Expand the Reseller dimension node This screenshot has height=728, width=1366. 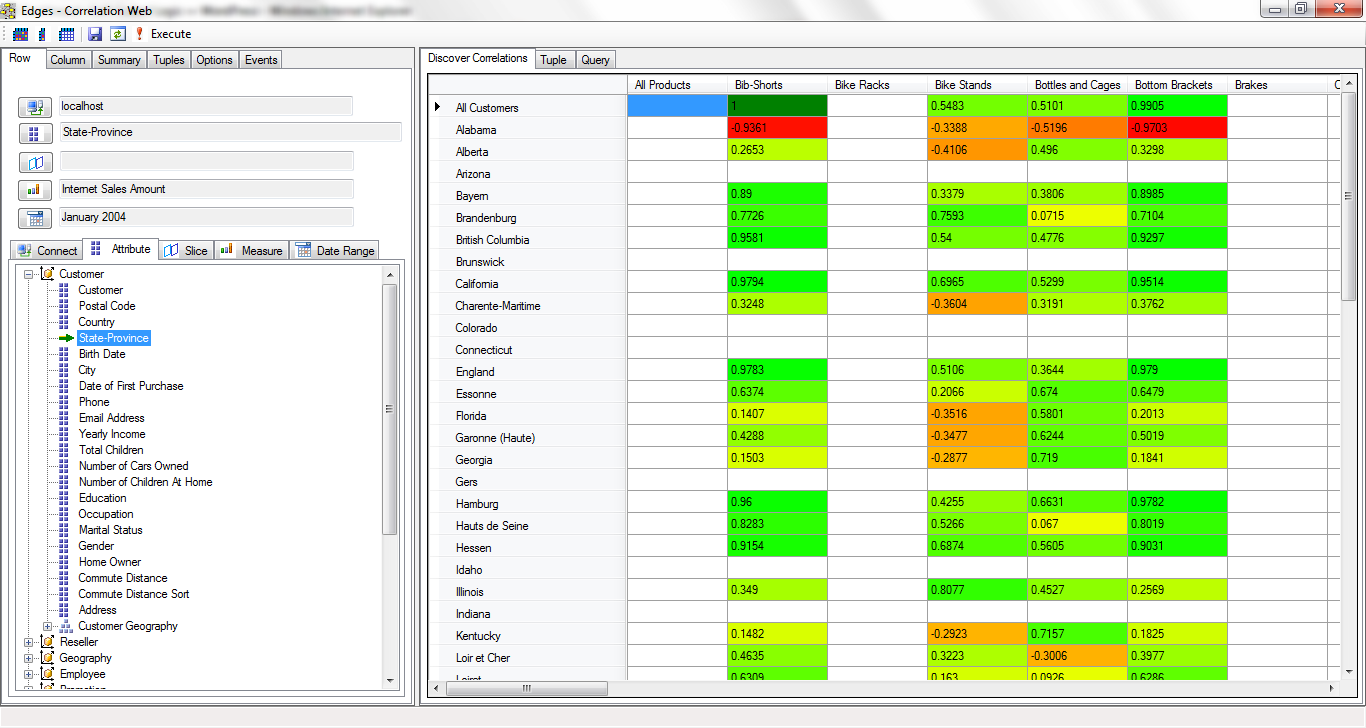[x=29, y=642]
